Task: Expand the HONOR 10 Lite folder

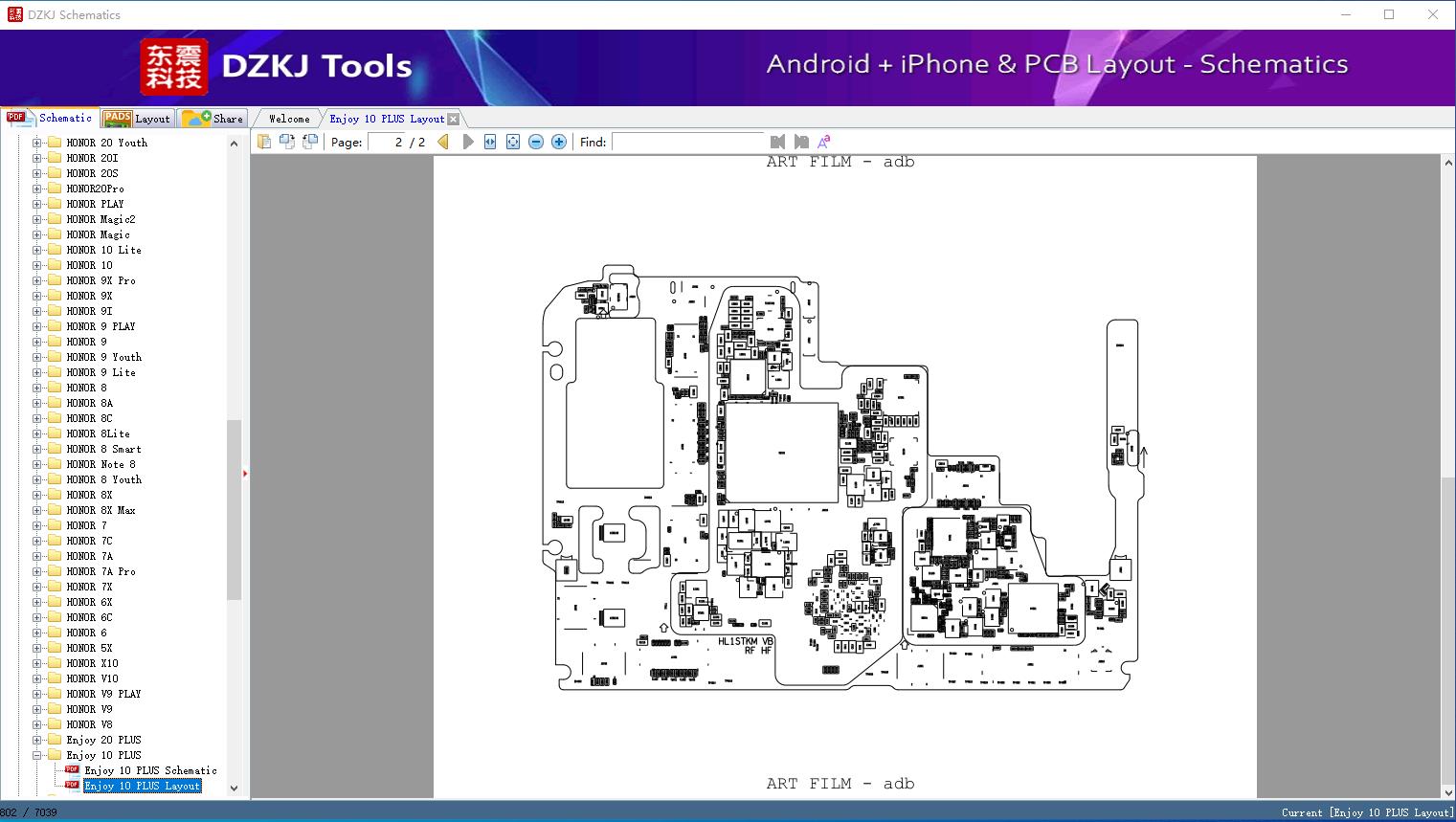Action: coord(37,250)
